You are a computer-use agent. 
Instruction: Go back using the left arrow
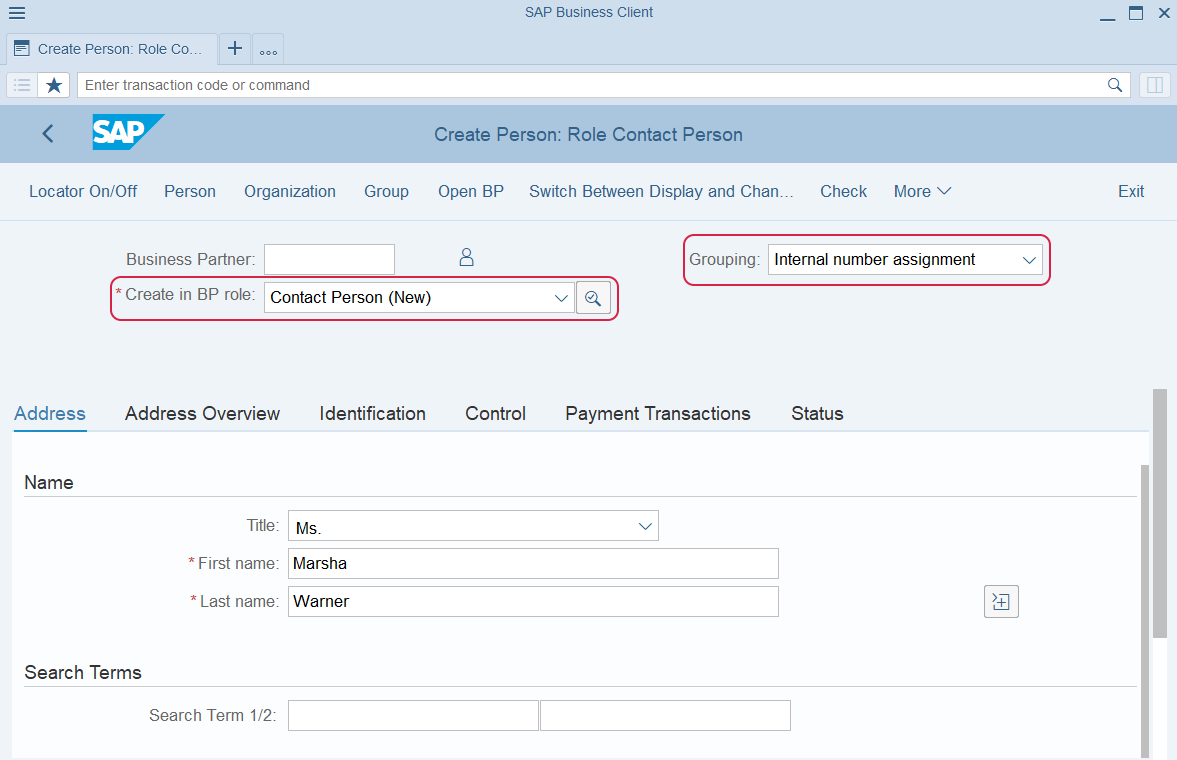48,134
